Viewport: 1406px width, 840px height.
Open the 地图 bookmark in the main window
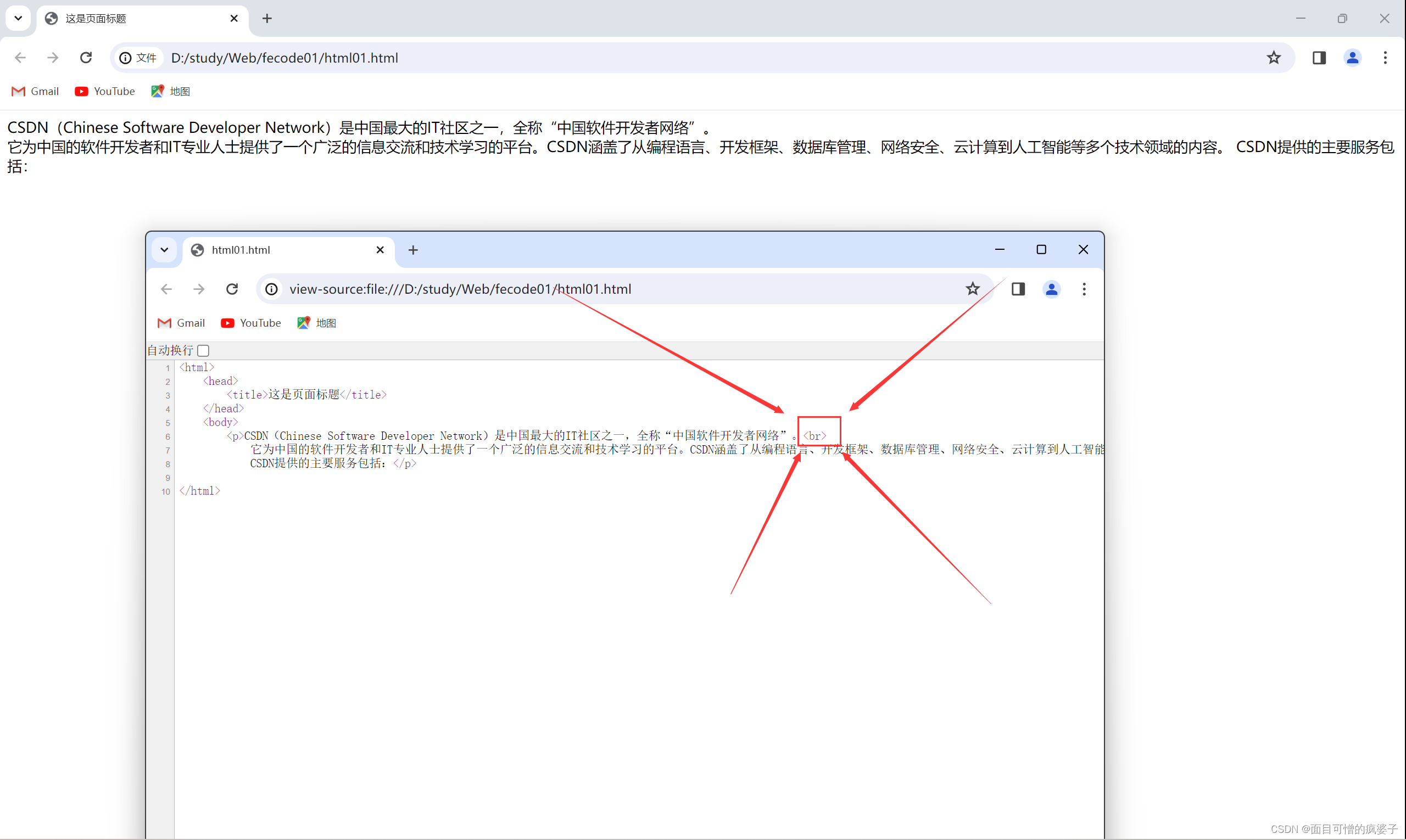[171, 91]
